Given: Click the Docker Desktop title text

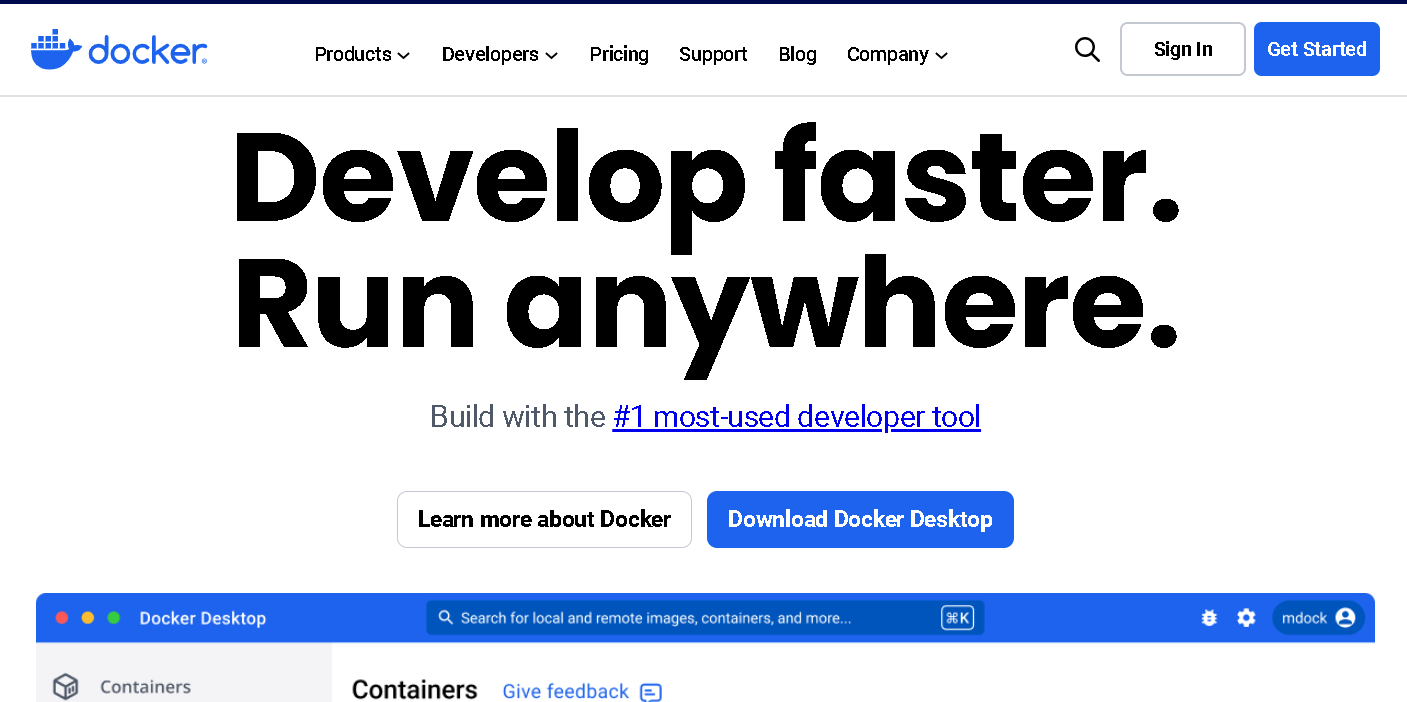Looking at the screenshot, I should pos(203,618).
